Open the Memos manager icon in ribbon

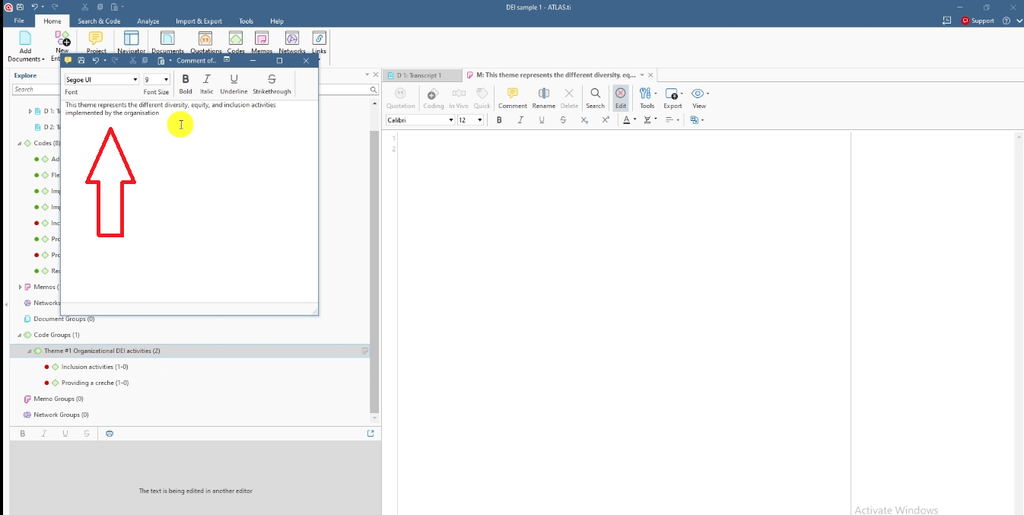(262, 38)
